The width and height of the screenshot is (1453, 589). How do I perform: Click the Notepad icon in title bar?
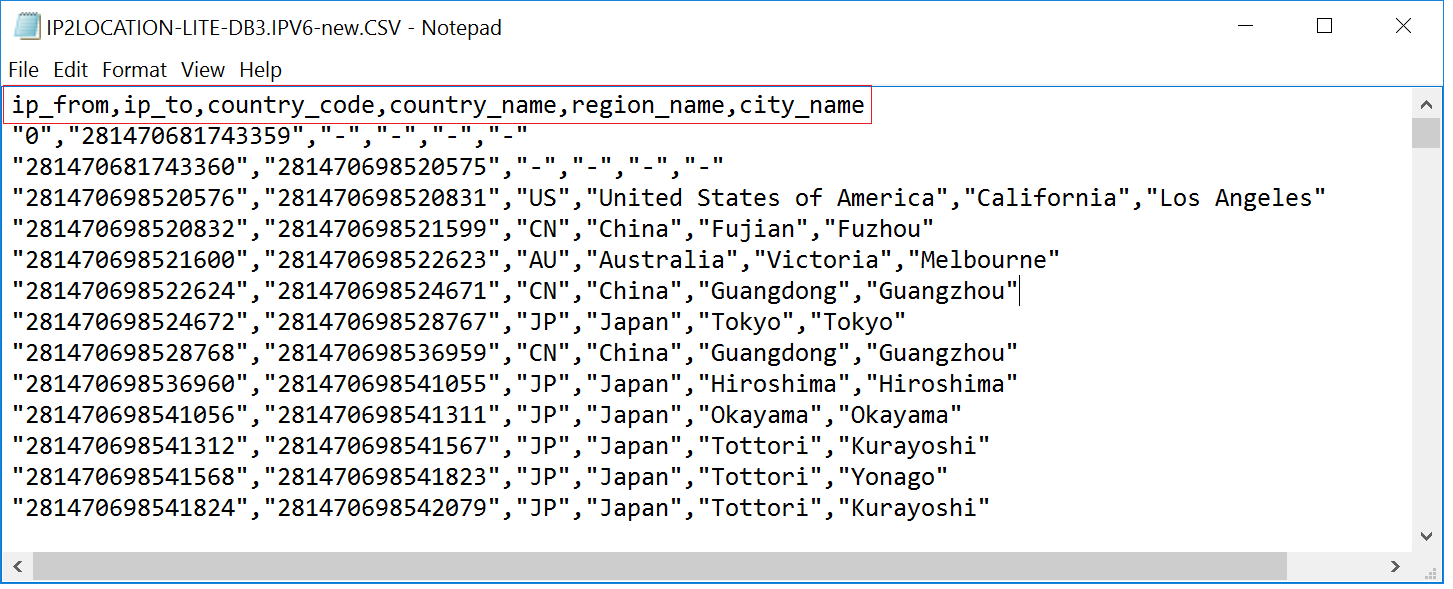coord(27,27)
